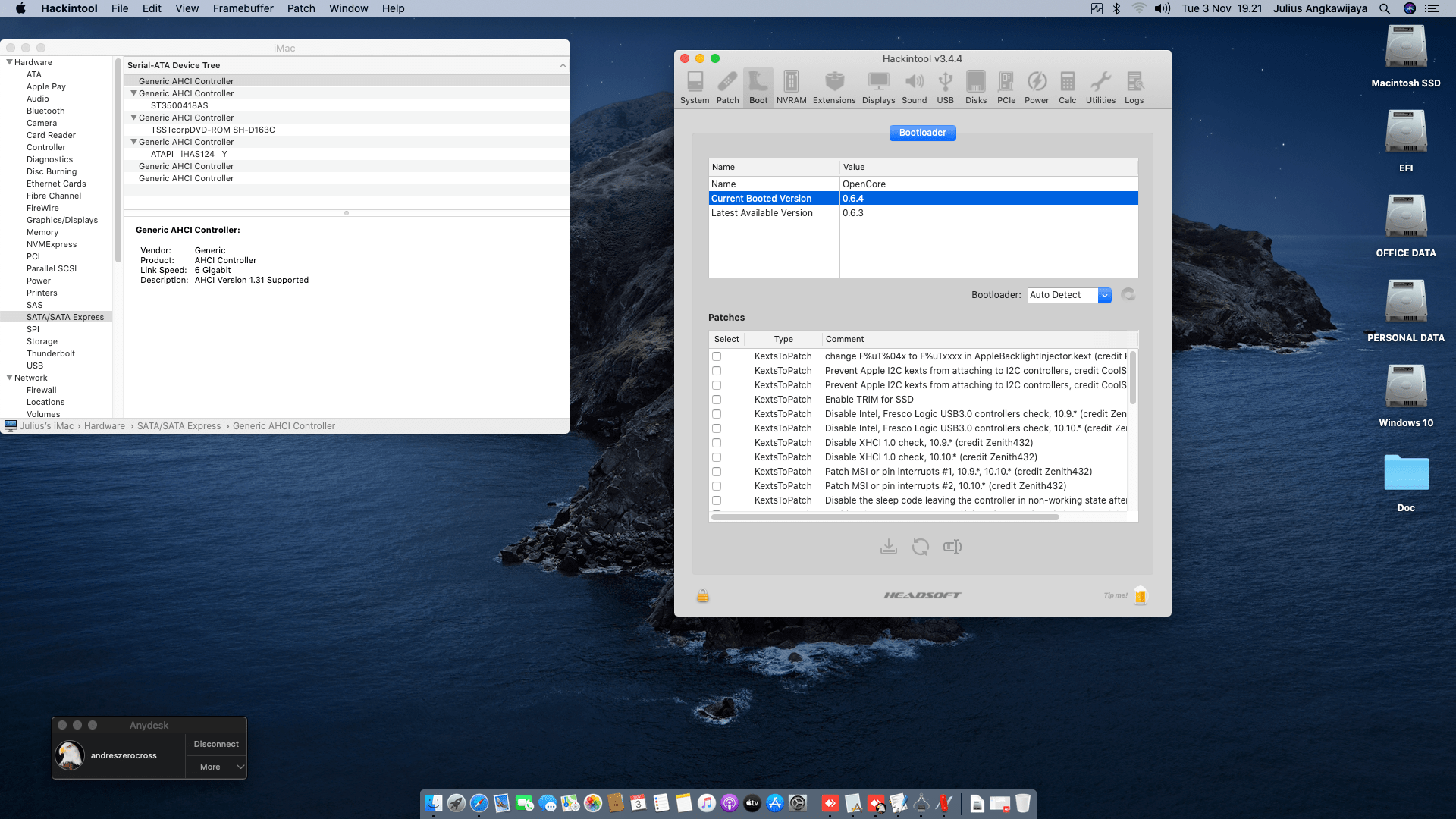Open the PCIe section in Hackintool
Image resolution: width=1456 pixels, height=819 pixels.
pyautogui.click(x=1006, y=87)
